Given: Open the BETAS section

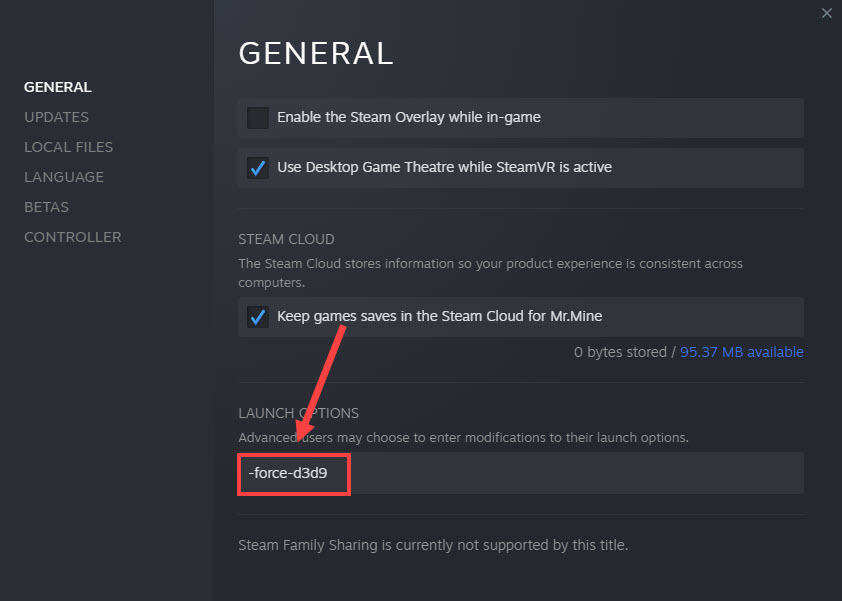Looking at the screenshot, I should click(46, 207).
